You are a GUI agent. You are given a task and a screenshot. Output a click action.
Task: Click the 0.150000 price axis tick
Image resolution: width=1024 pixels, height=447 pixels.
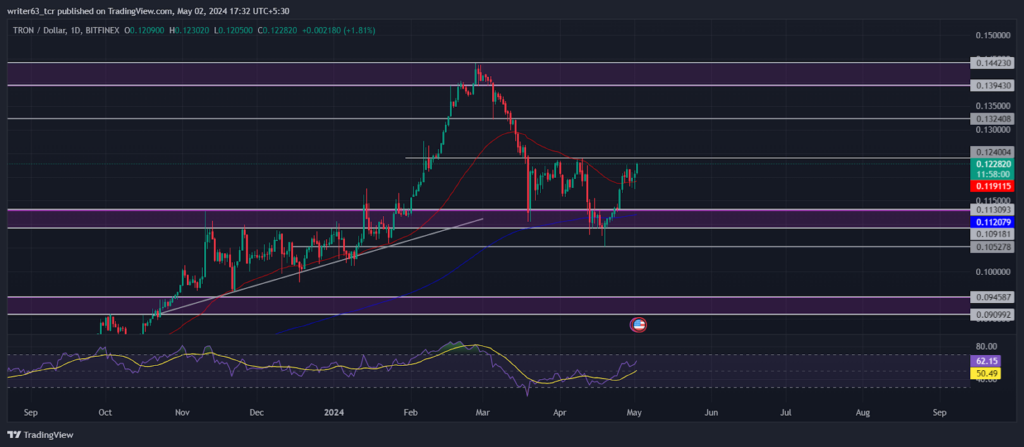tap(993, 35)
